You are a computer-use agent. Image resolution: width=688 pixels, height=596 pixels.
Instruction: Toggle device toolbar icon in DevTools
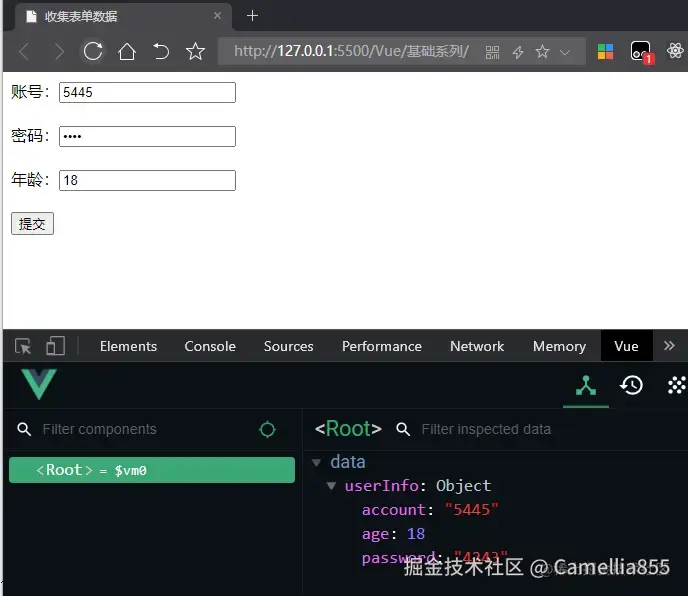tap(55, 346)
